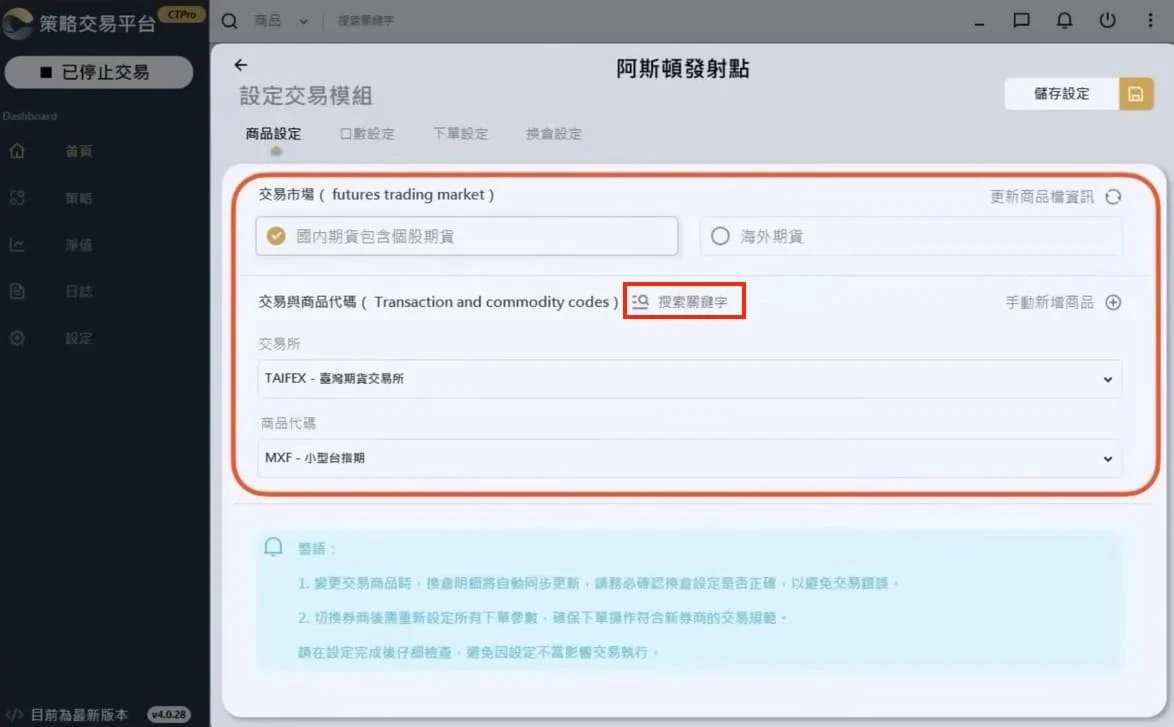Switch to the 下單設定 tab

pos(461,132)
